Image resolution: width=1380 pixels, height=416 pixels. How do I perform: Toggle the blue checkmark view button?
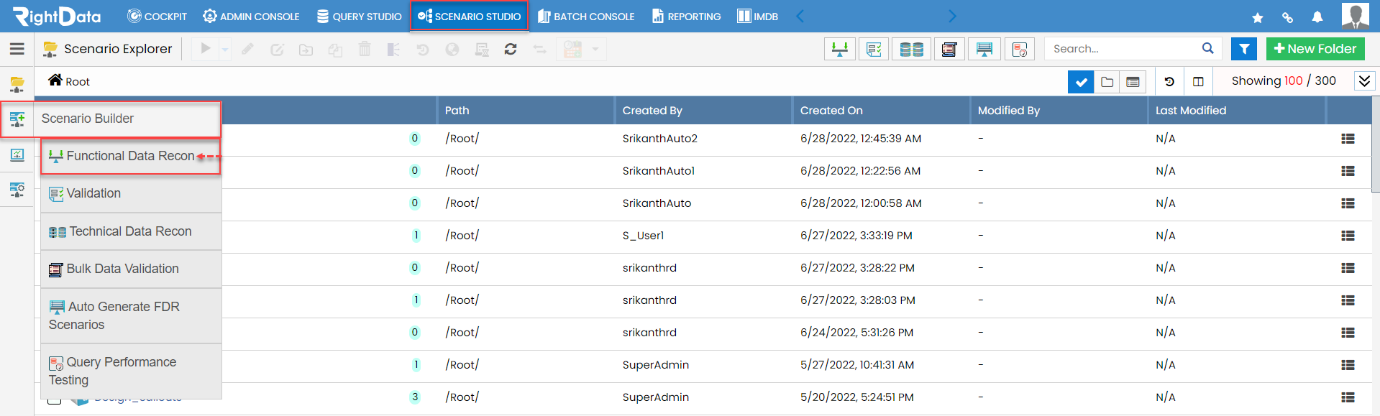[x=1080, y=81]
